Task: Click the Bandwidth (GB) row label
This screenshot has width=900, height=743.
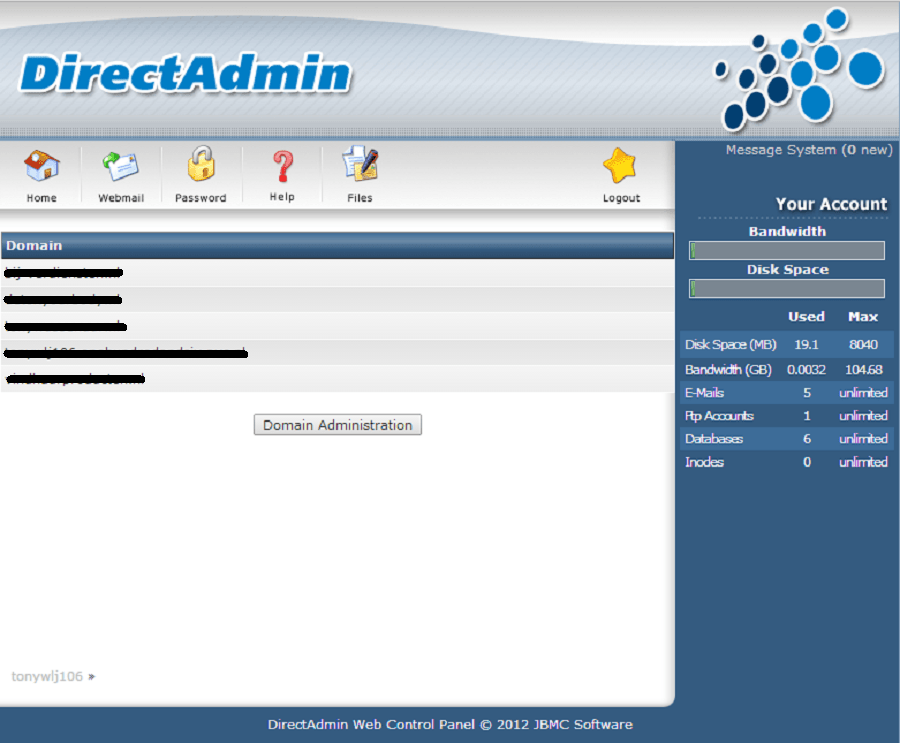Action: coord(728,369)
